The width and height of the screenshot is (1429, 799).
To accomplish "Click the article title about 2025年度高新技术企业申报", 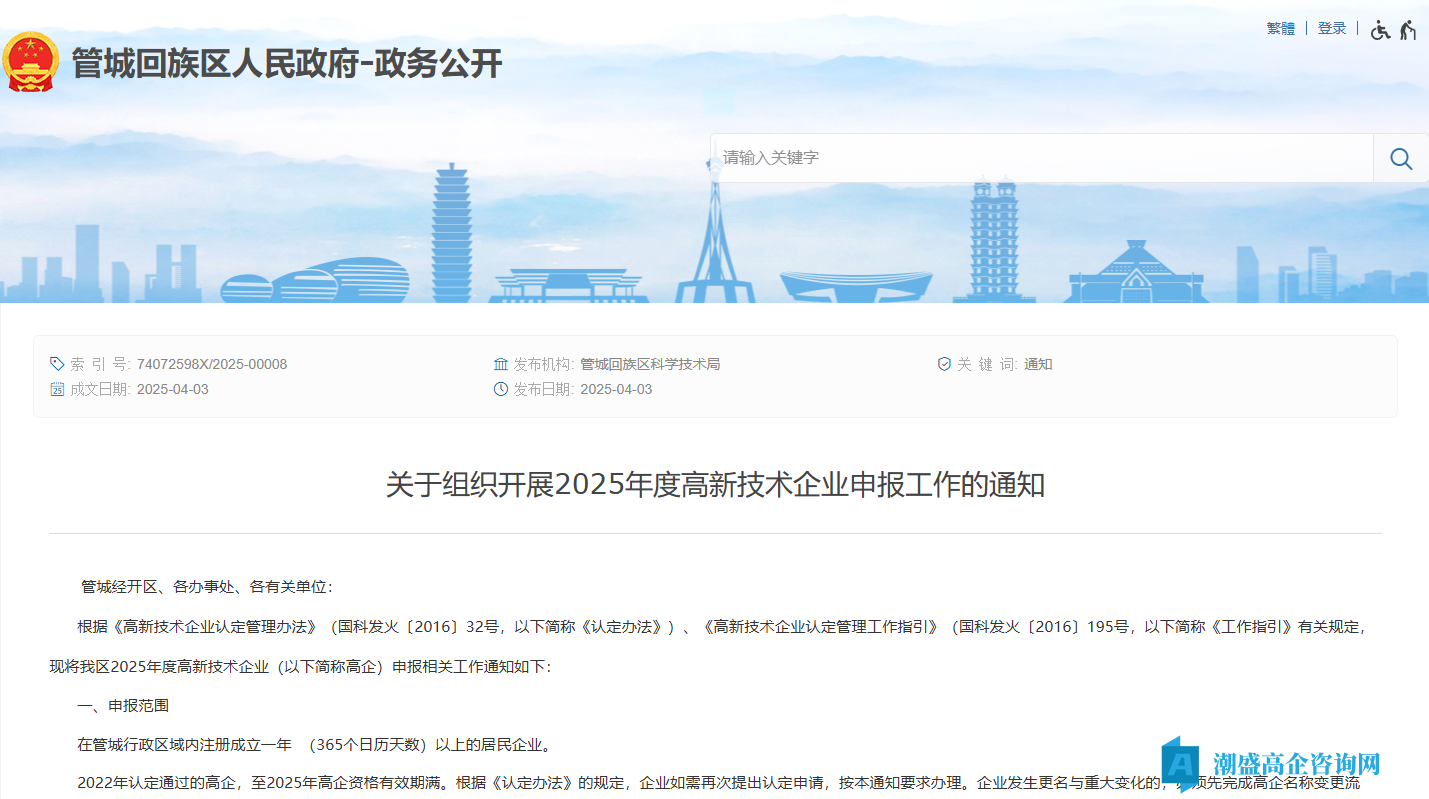I will [715, 485].
